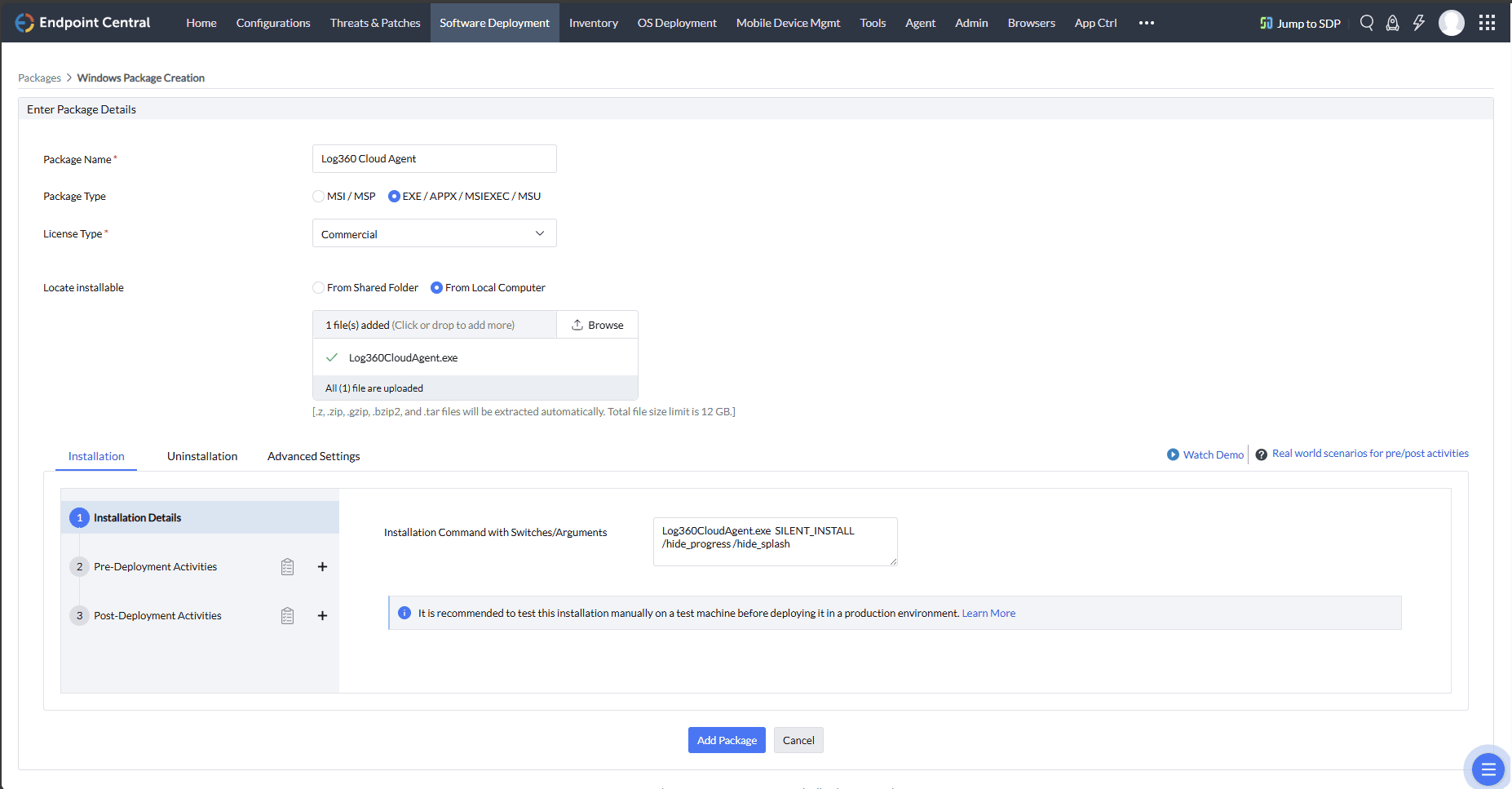Open the Configurations menu
The image size is (1512, 789).
[x=273, y=23]
